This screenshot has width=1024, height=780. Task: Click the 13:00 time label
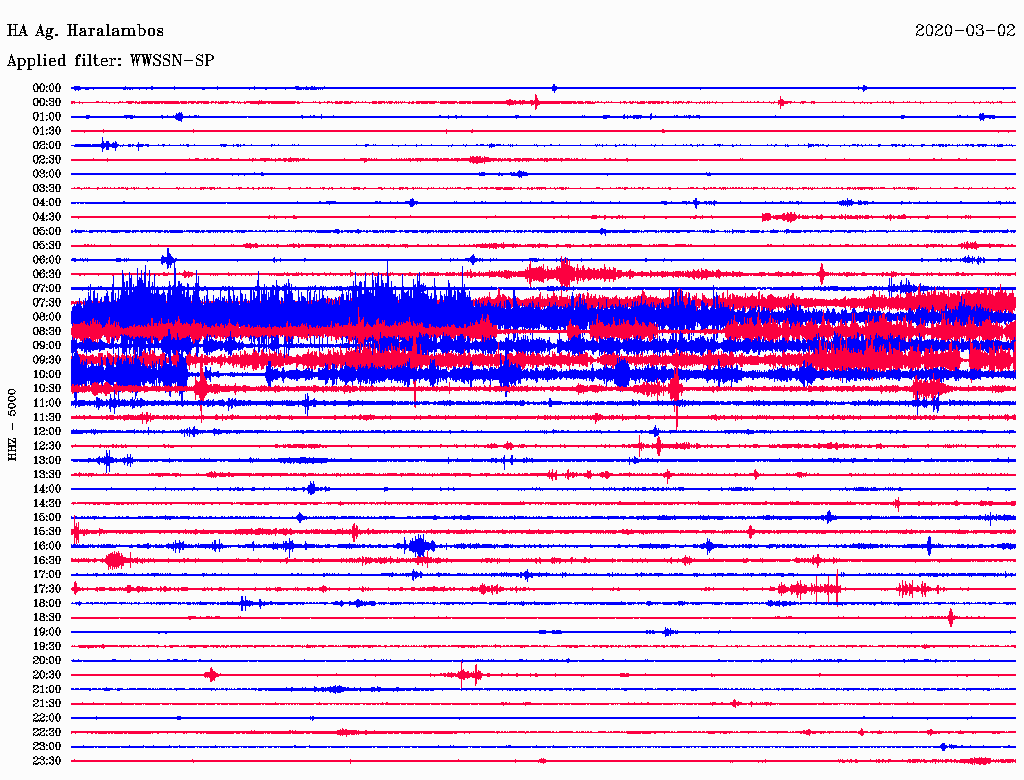(47, 461)
